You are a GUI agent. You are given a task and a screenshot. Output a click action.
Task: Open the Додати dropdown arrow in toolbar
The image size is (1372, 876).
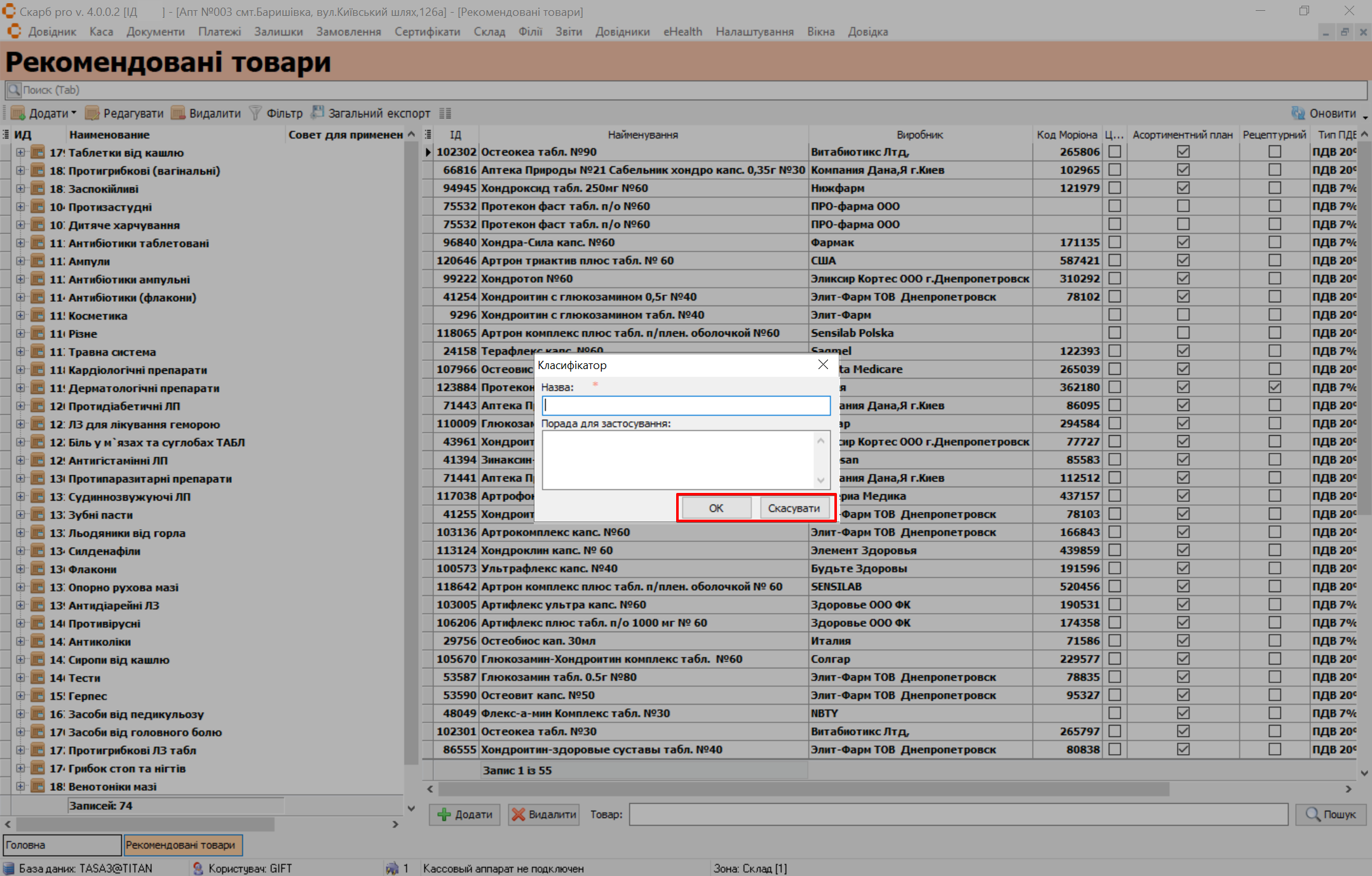(x=74, y=113)
